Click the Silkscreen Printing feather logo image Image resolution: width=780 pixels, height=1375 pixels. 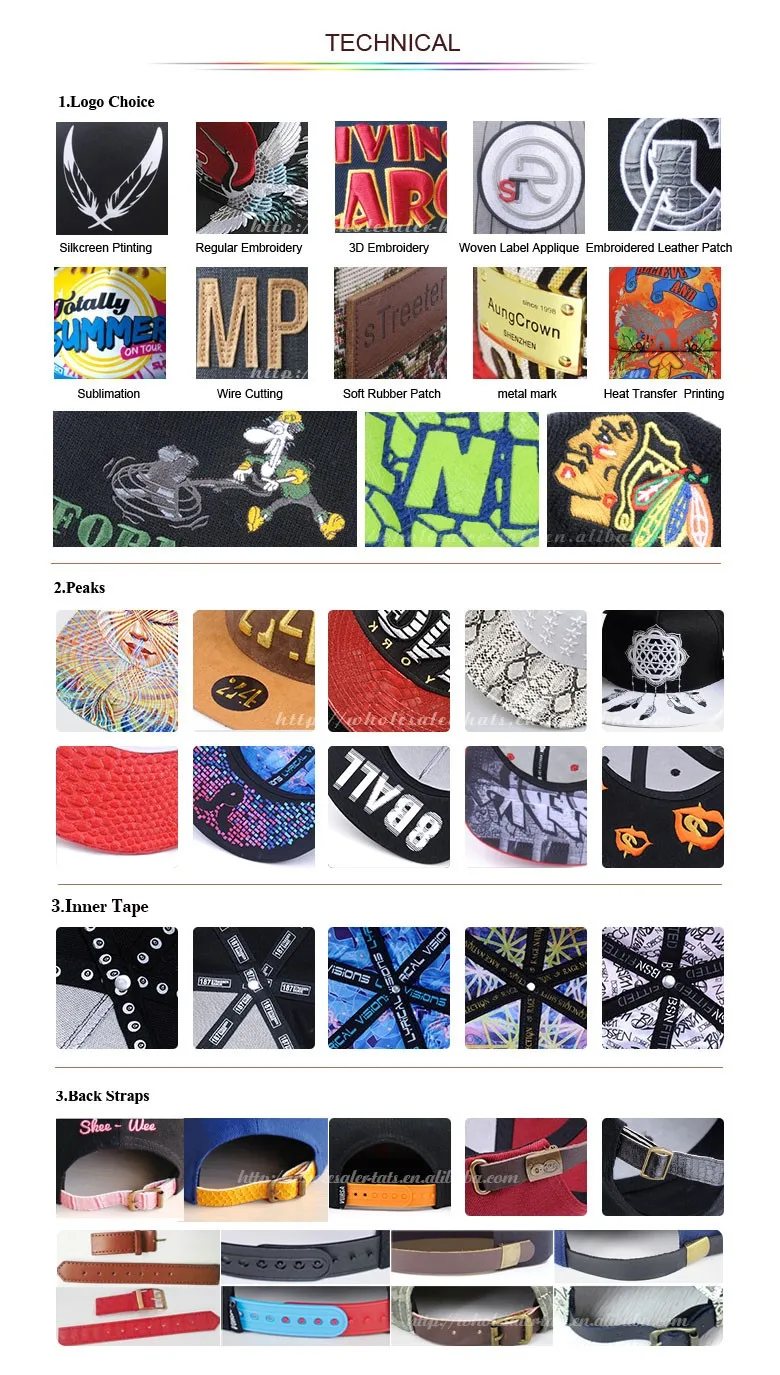tap(112, 178)
